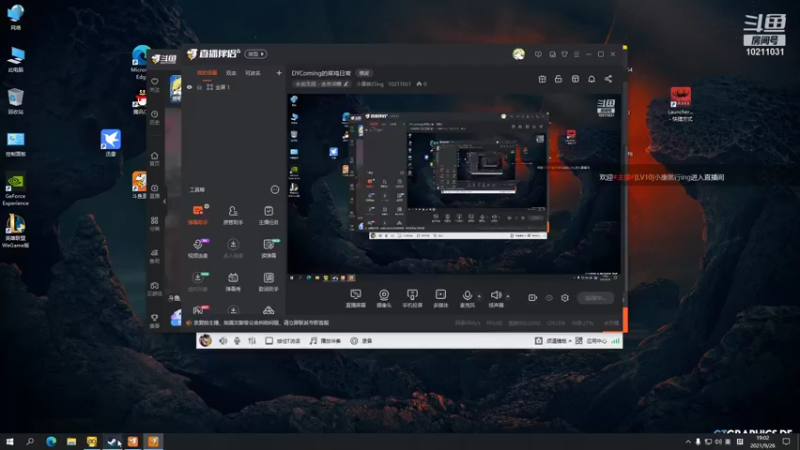Open 房管助手 tool in the toolbox
Image resolution: width=800 pixels, height=450 pixels.
pyautogui.click(x=233, y=215)
